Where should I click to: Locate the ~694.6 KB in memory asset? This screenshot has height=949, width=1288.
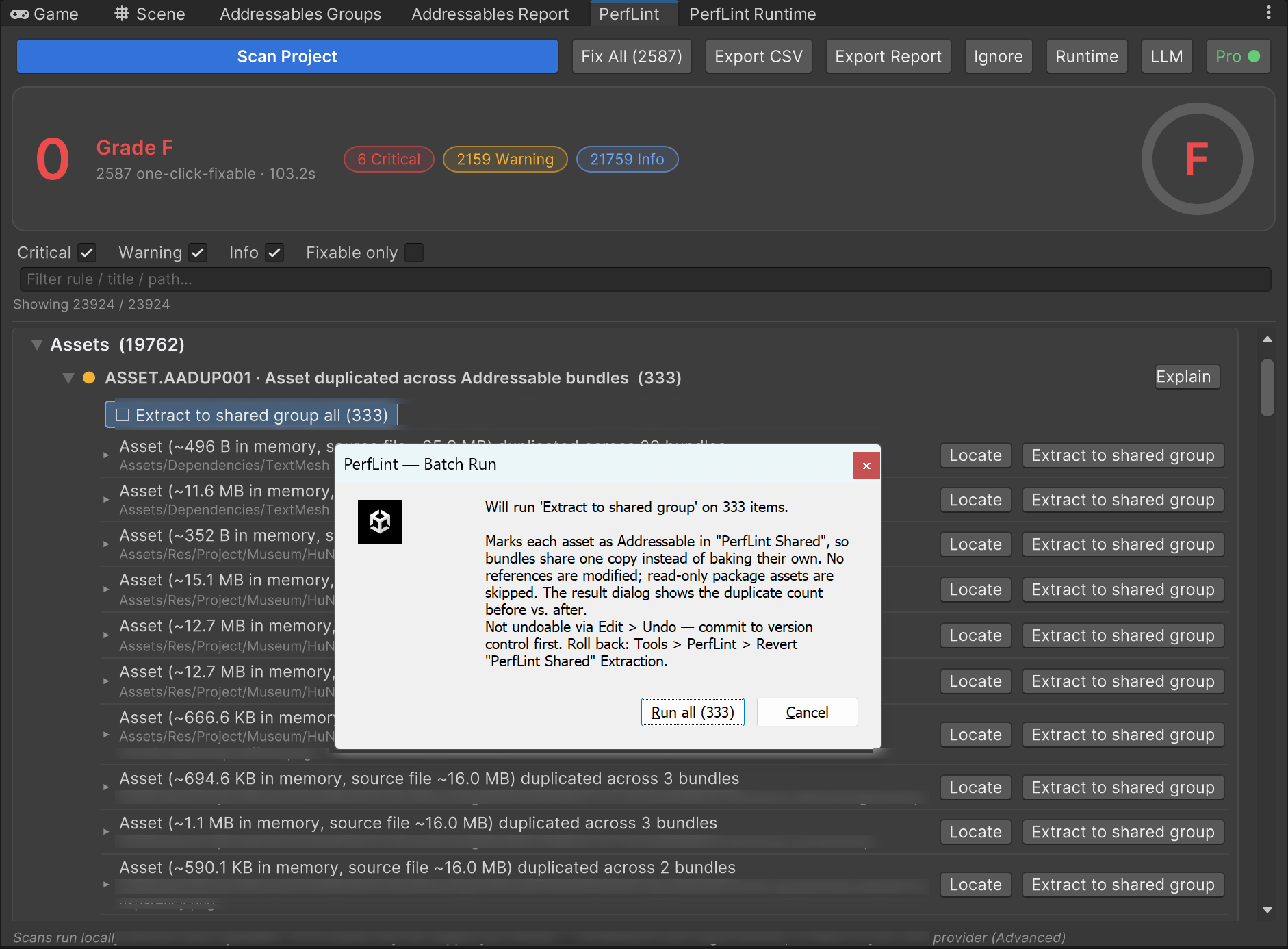(976, 787)
